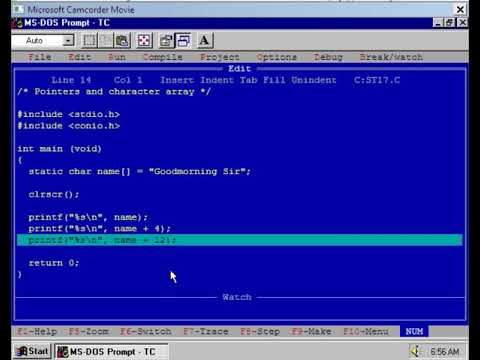Click the static char name[] declaration line
The width and height of the screenshot is (480, 360).
coord(140,172)
